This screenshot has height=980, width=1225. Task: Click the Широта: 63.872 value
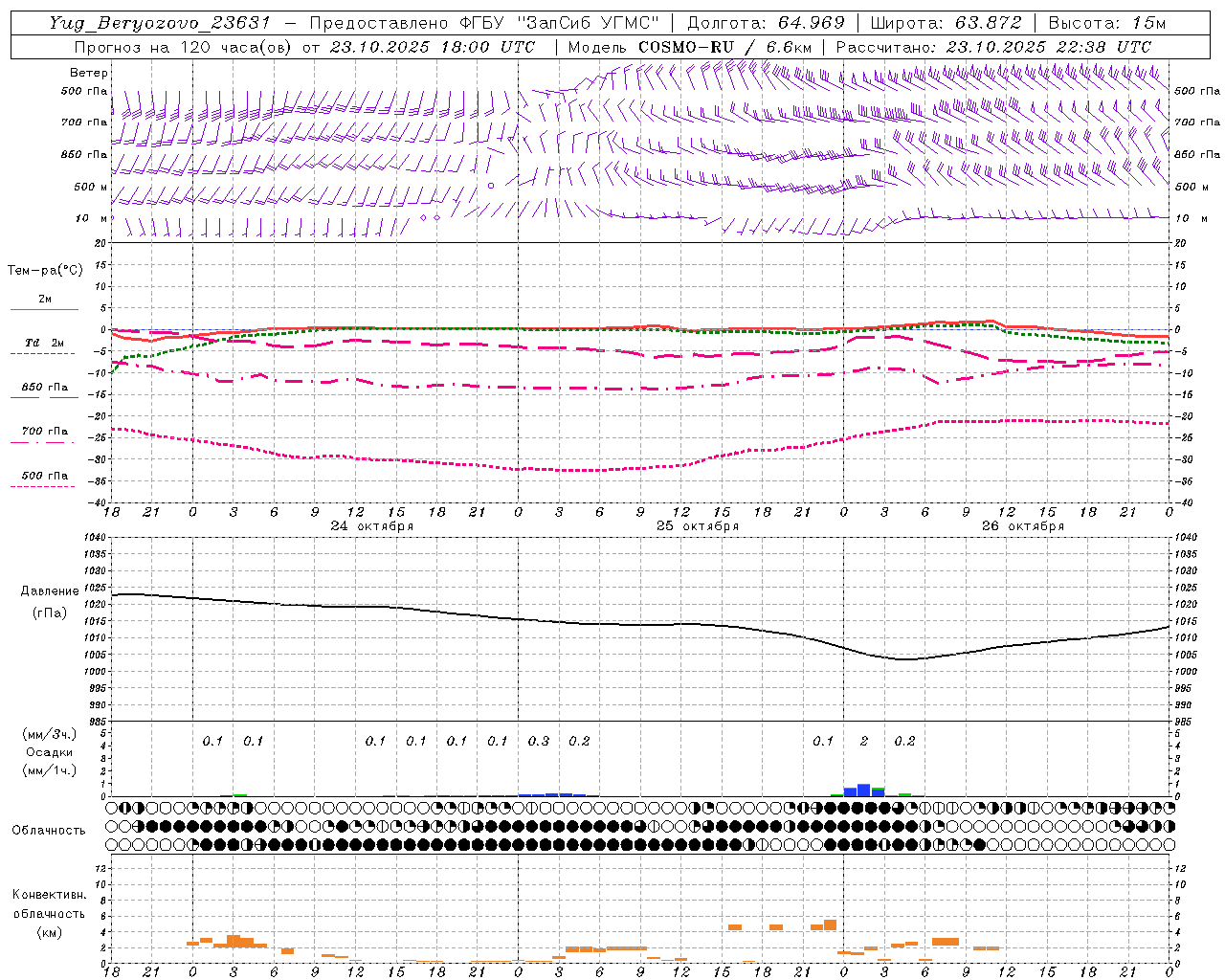click(x=946, y=23)
